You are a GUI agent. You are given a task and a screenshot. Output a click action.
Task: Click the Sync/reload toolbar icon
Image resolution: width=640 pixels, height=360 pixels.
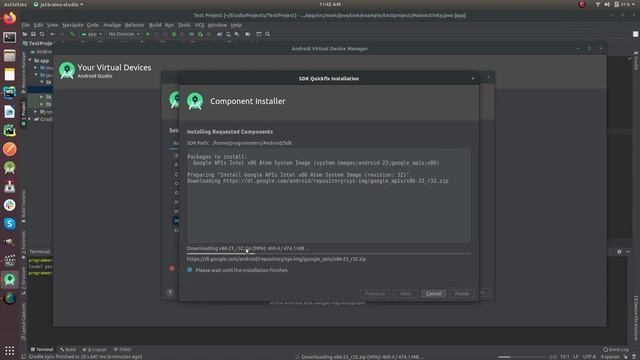point(42,34)
